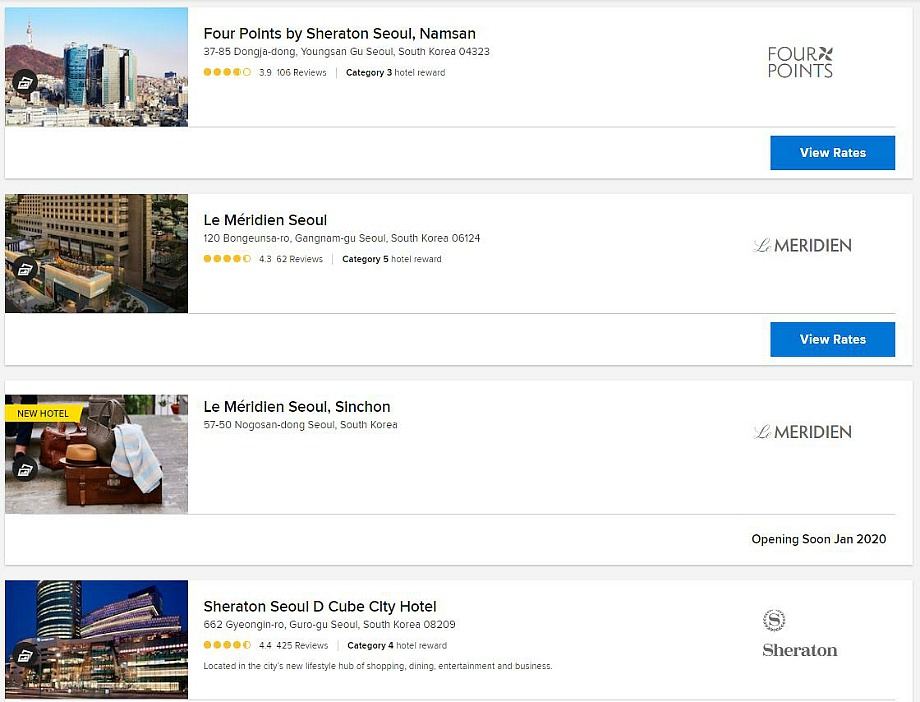
Task: Read the 425 Reviews link
Action: click(x=302, y=646)
